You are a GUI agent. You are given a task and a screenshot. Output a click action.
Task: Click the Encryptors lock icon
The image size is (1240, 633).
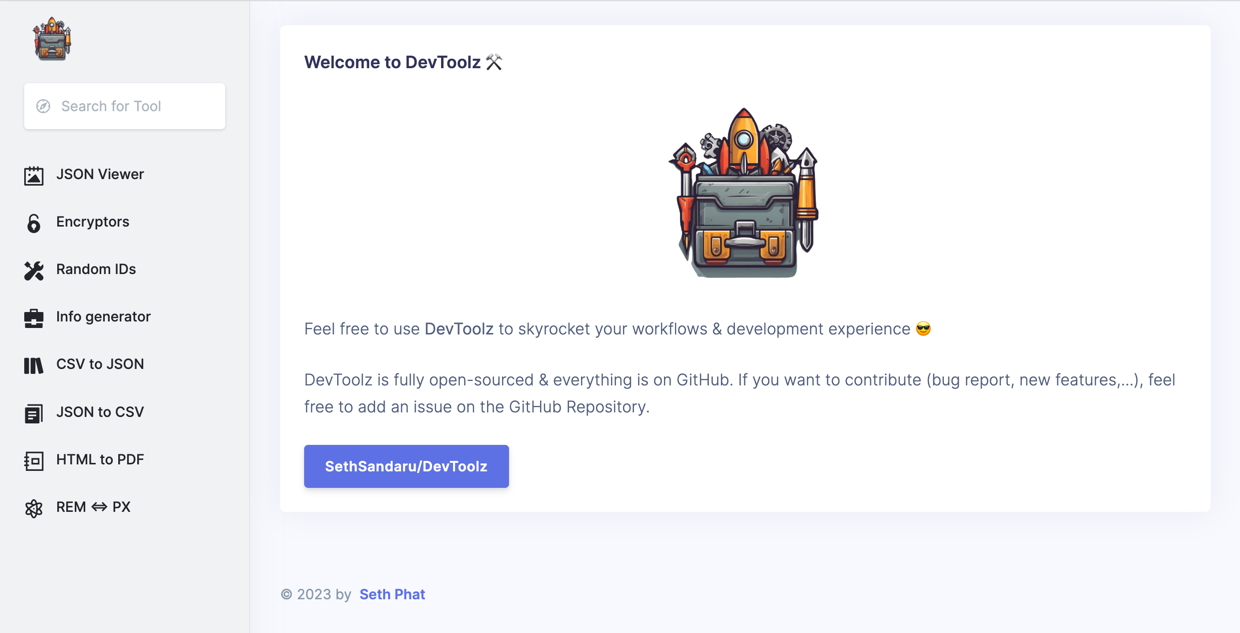click(x=34, y=223)
